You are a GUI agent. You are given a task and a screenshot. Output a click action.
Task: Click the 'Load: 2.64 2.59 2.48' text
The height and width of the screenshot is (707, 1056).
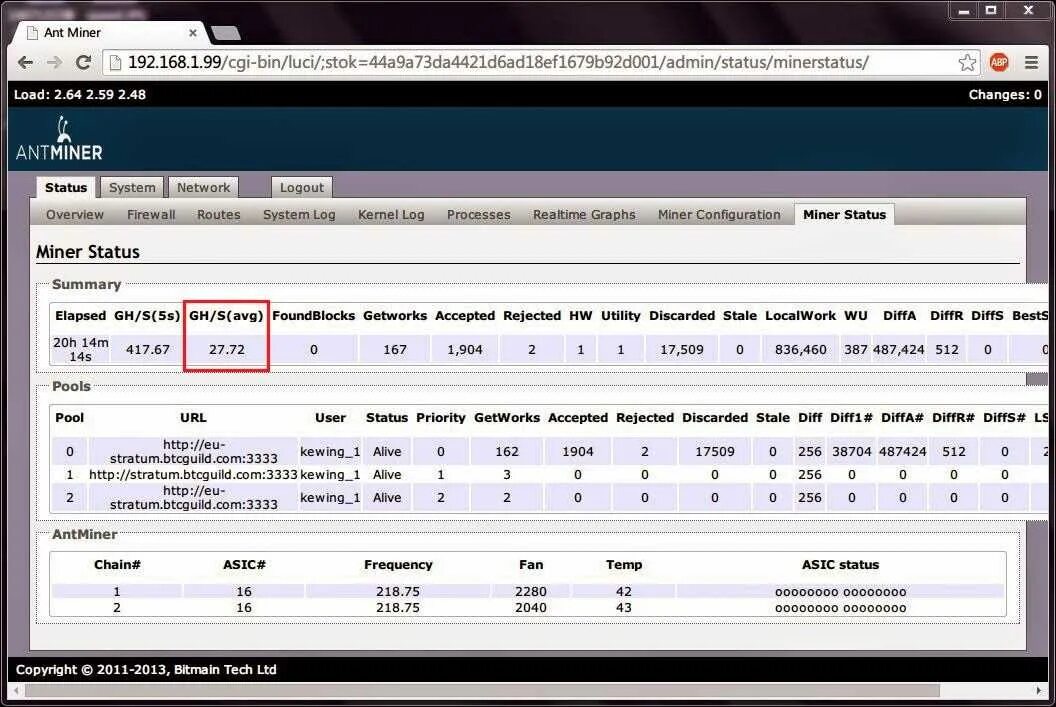click(x=79, y=95)
